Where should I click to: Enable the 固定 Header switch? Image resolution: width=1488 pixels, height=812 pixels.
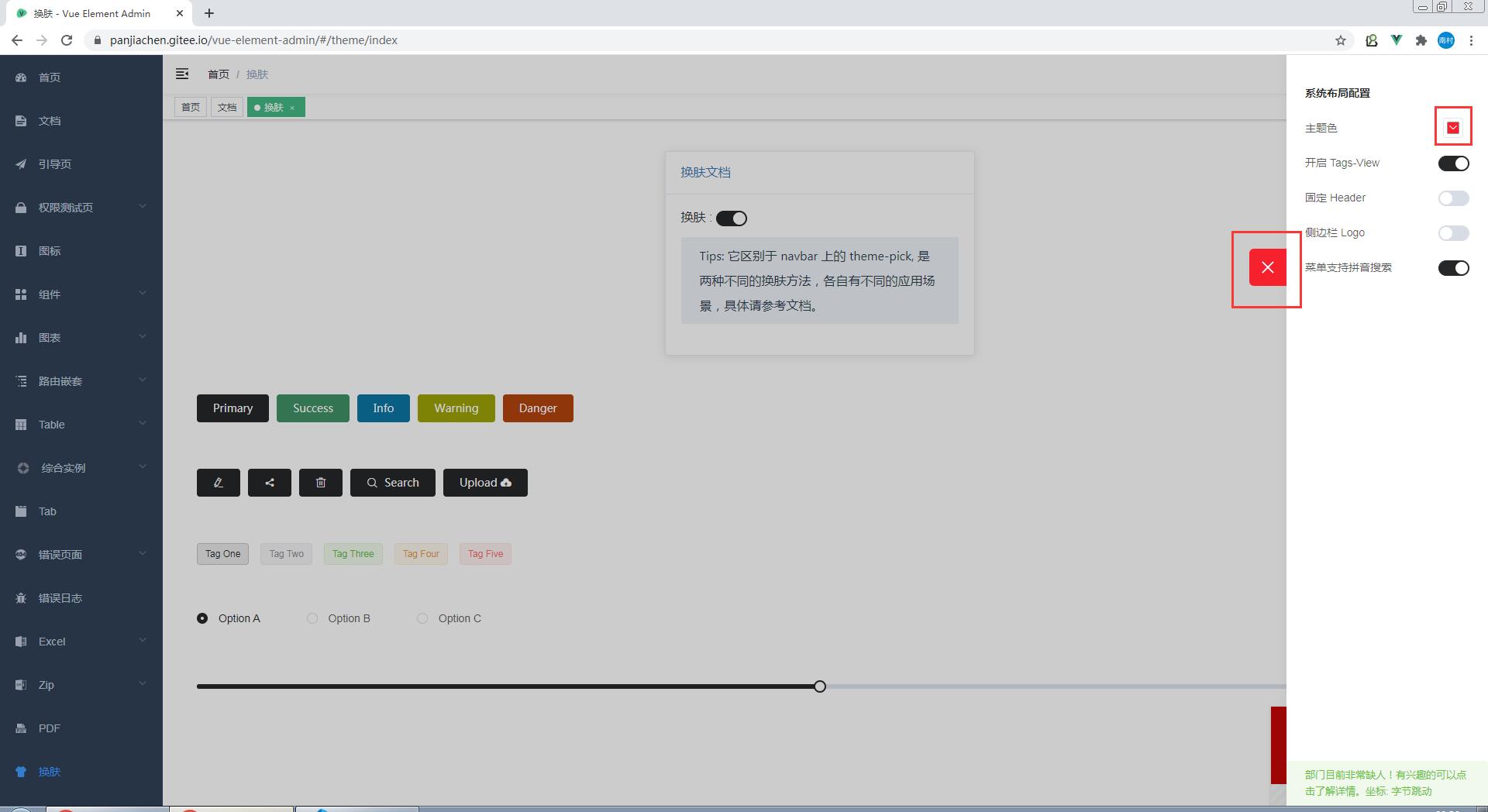[1454, 198]
